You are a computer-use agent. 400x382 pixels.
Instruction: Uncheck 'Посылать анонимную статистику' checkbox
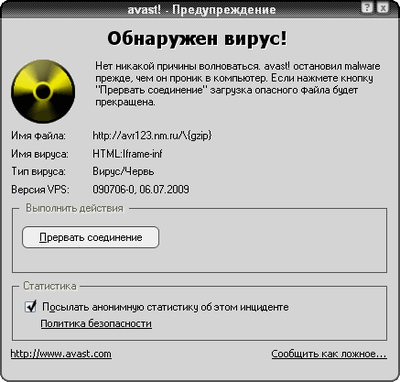[x=31, y=306]
